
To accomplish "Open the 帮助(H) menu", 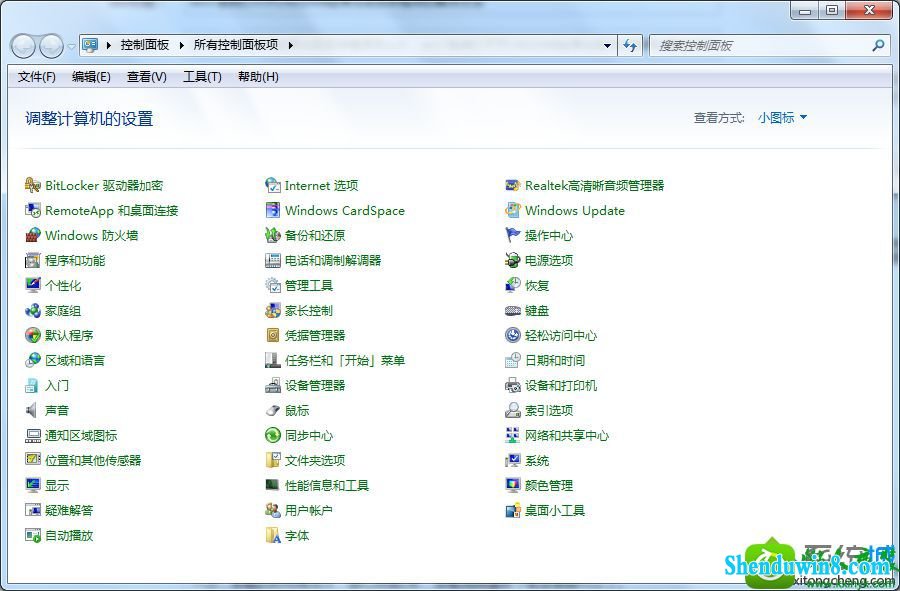I will click(258, 77).
